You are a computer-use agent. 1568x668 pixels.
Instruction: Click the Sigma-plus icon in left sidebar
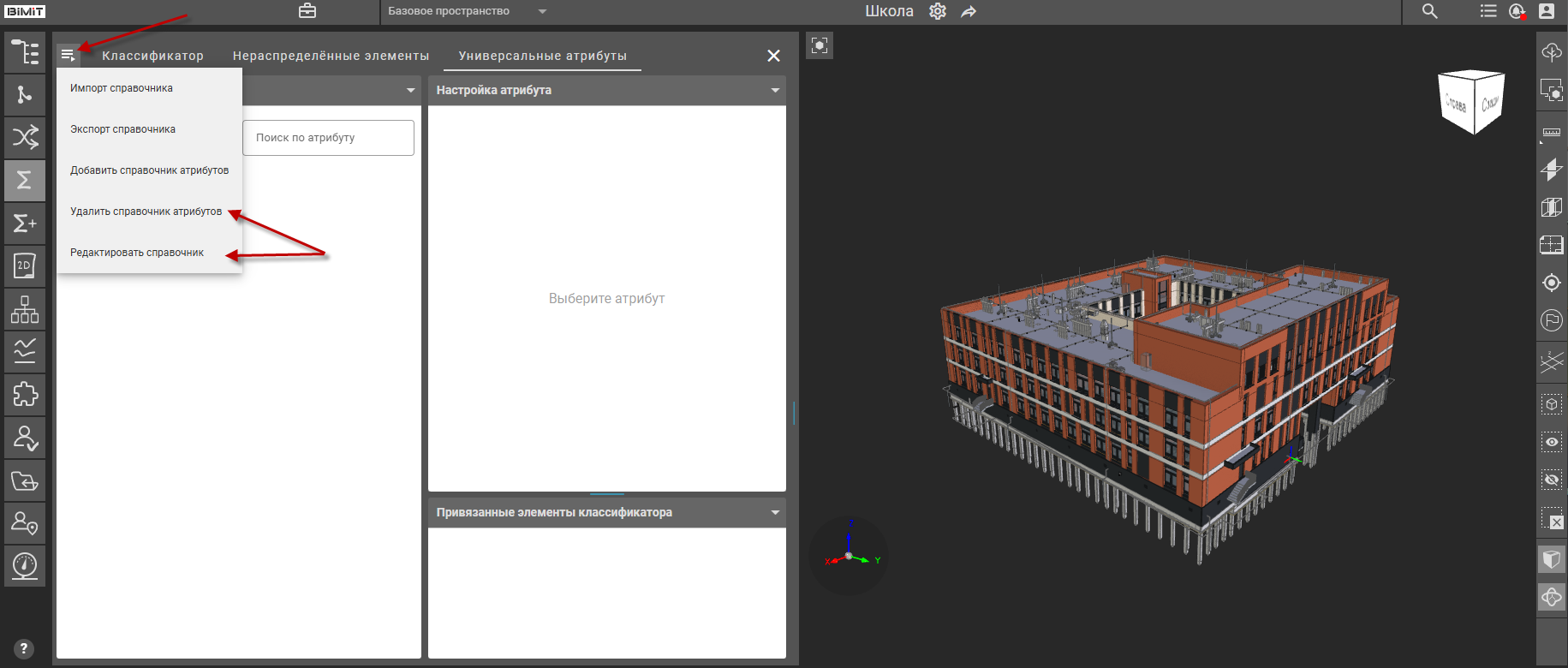click(25, 224)
